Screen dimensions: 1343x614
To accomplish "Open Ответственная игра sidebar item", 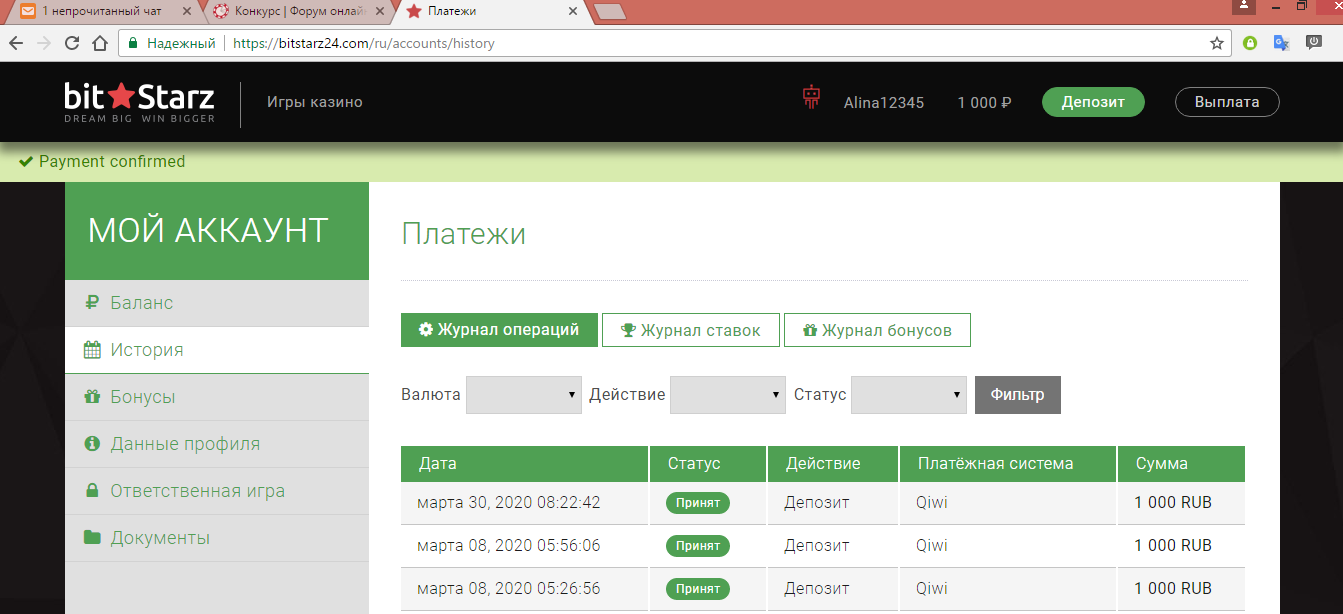I will click(x=197, y=491).
